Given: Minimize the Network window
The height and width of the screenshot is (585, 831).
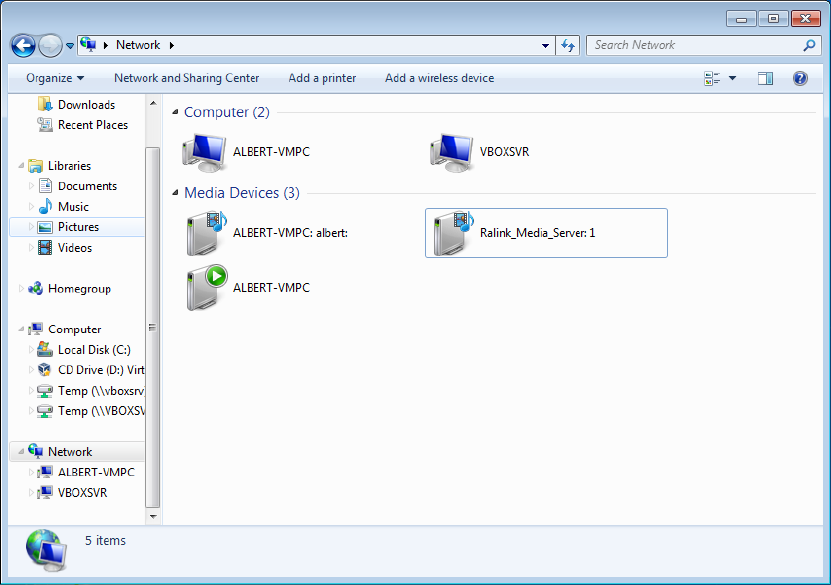Looking at the screenshot, I should tap(741, 19).
